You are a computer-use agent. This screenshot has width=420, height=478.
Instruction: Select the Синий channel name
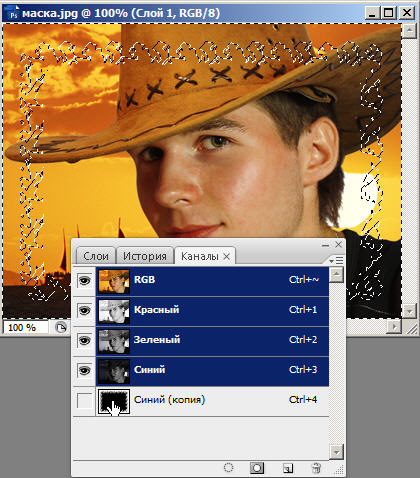coord(149,370)
